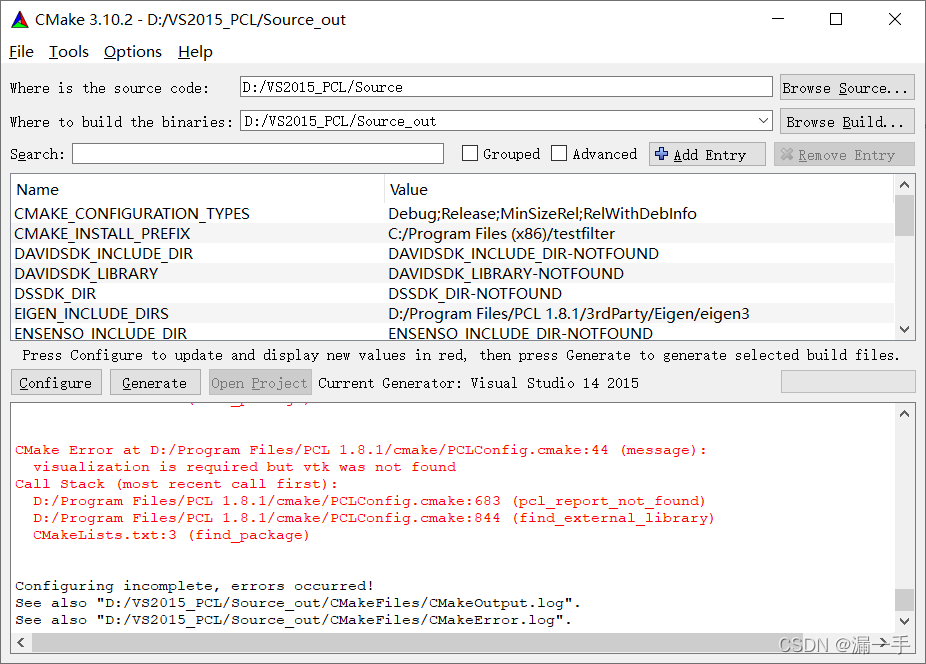Click the Remove Entry button
This screenshot has height=664, width=926.
click(844, 154)
